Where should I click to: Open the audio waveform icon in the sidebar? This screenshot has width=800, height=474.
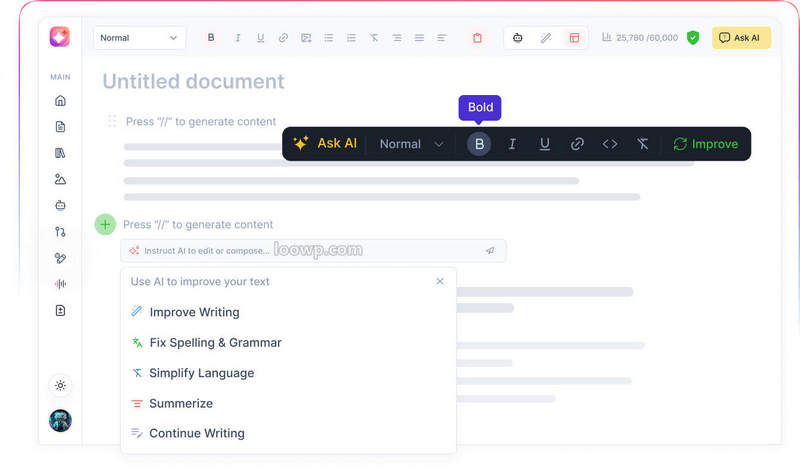click(x=60, y=284)
